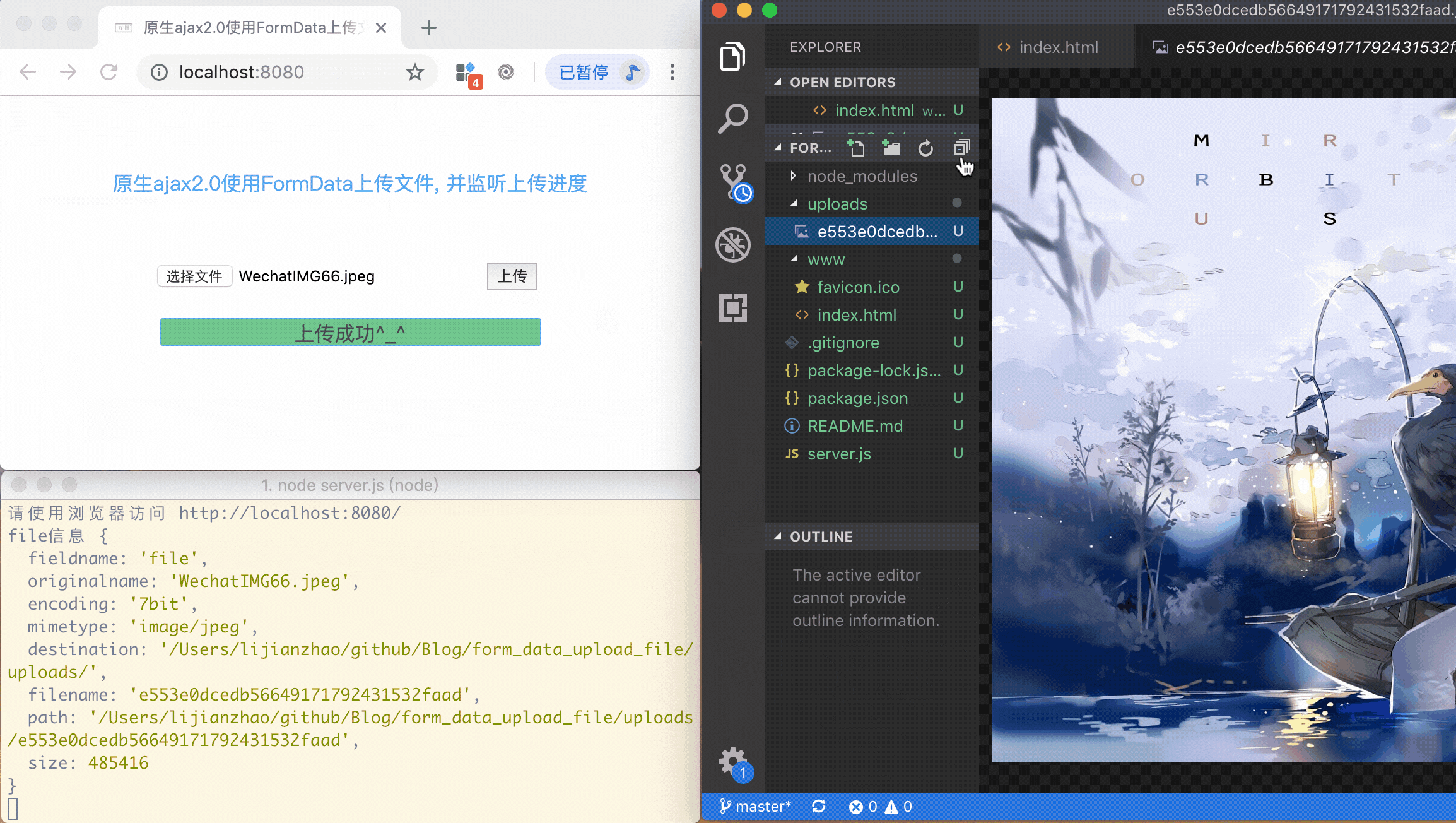Toggle the bookmark star for localhost:8080
This screenshot has width=1456, height=823.
[414, 72]
